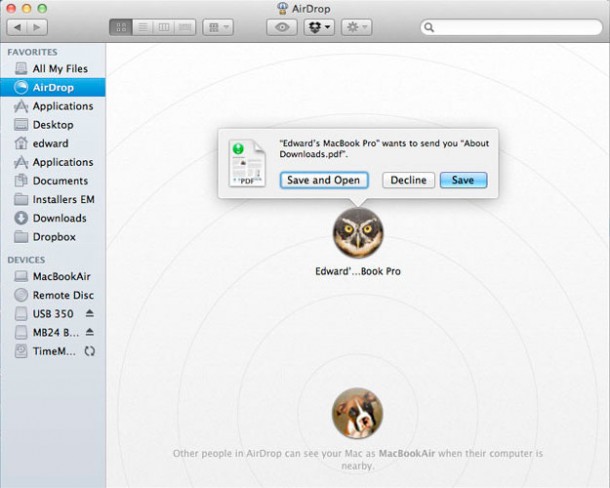Switch to list view
The image size is (610, 488).
point(142,27)
